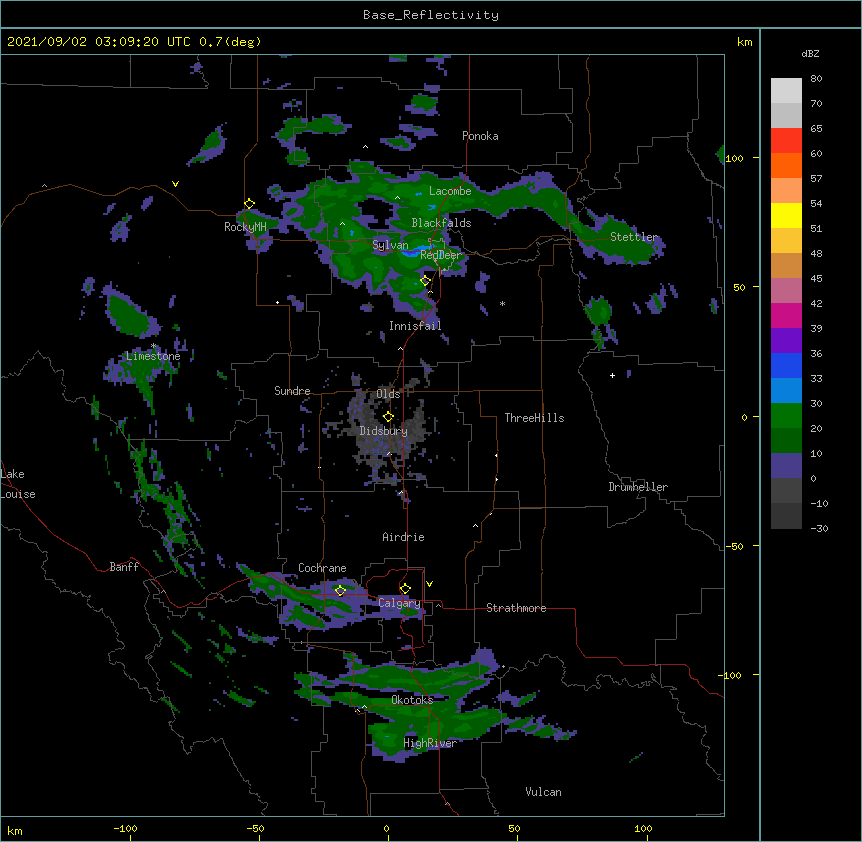
Task: Click the Lake Louise label
Action: 18,484
